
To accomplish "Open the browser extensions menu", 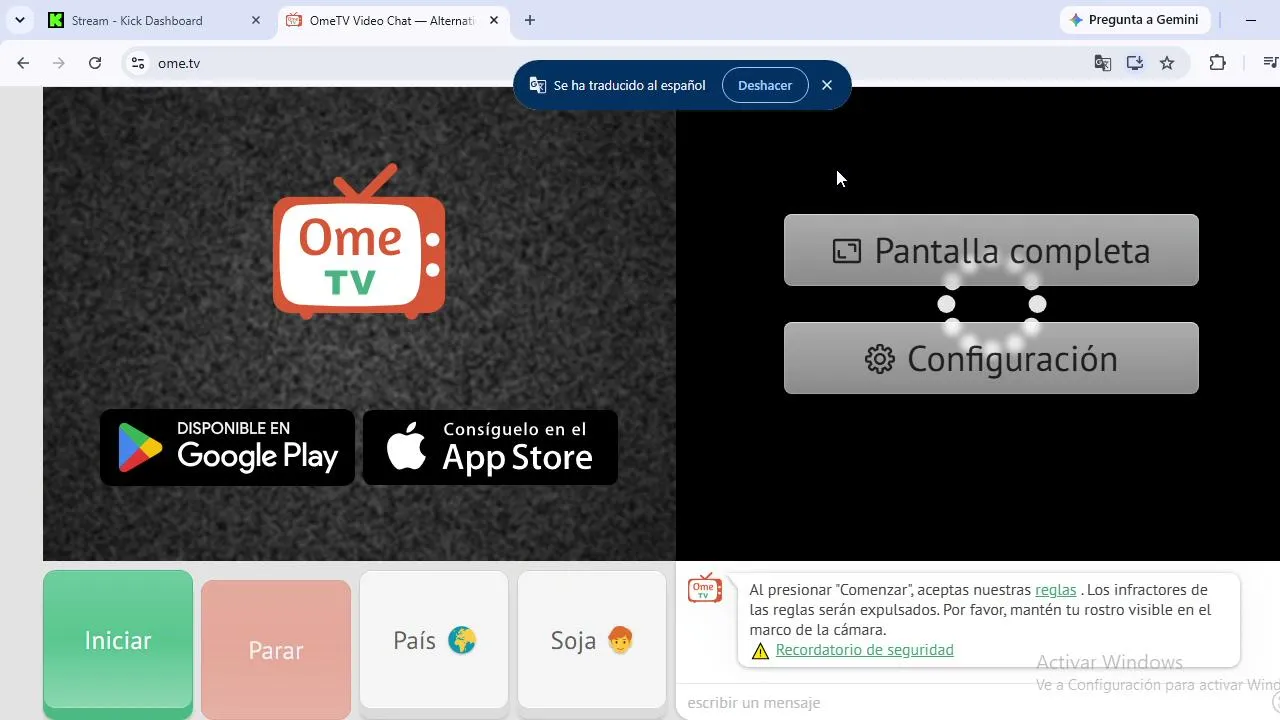I will click(1217, 63).
